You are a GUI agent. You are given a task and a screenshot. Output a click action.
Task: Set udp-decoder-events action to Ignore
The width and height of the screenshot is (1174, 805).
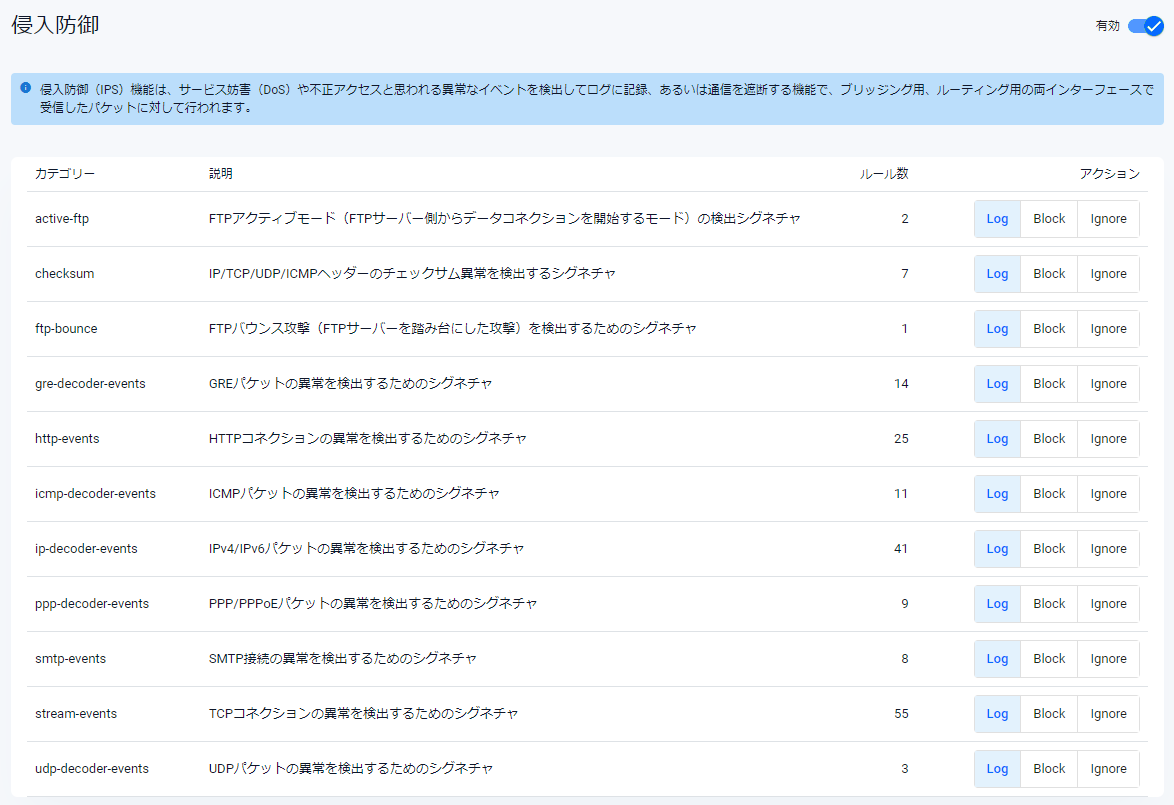pos(1108,769)
